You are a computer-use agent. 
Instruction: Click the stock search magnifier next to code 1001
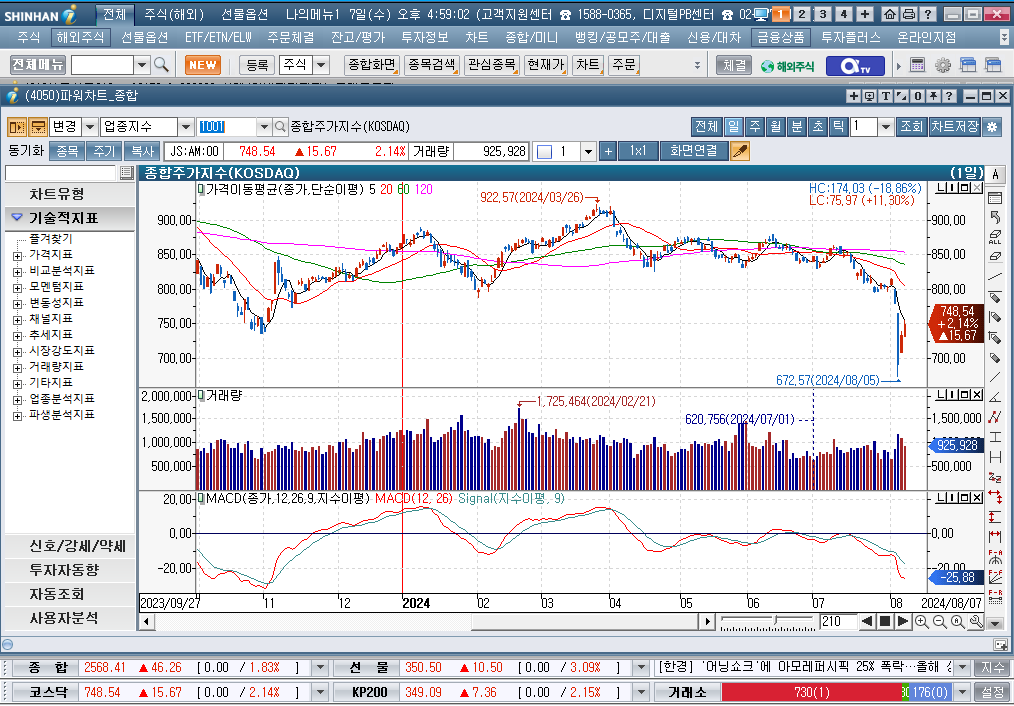280,127
